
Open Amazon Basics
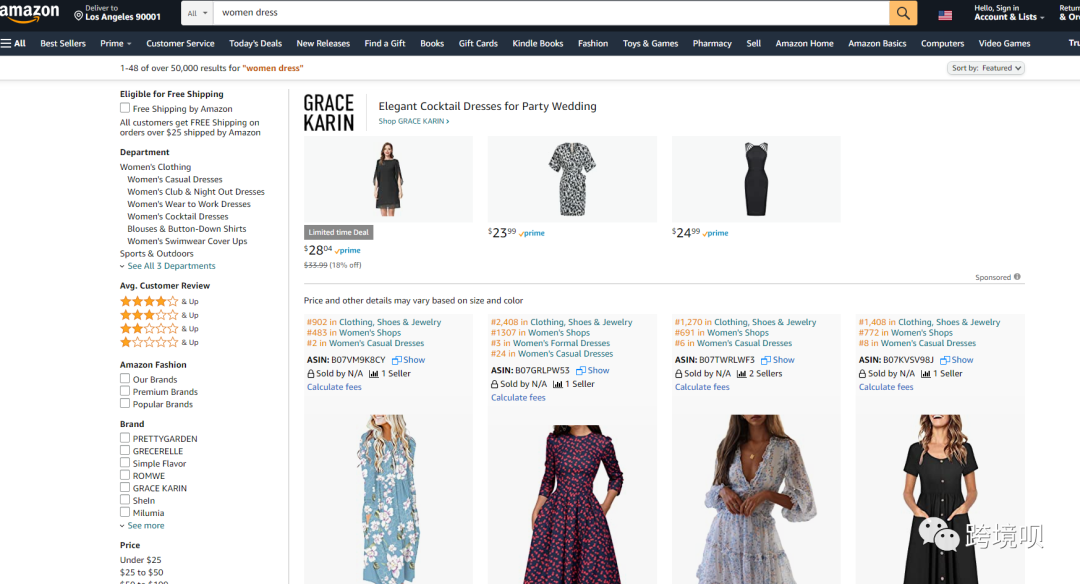(x=878, y=43)
